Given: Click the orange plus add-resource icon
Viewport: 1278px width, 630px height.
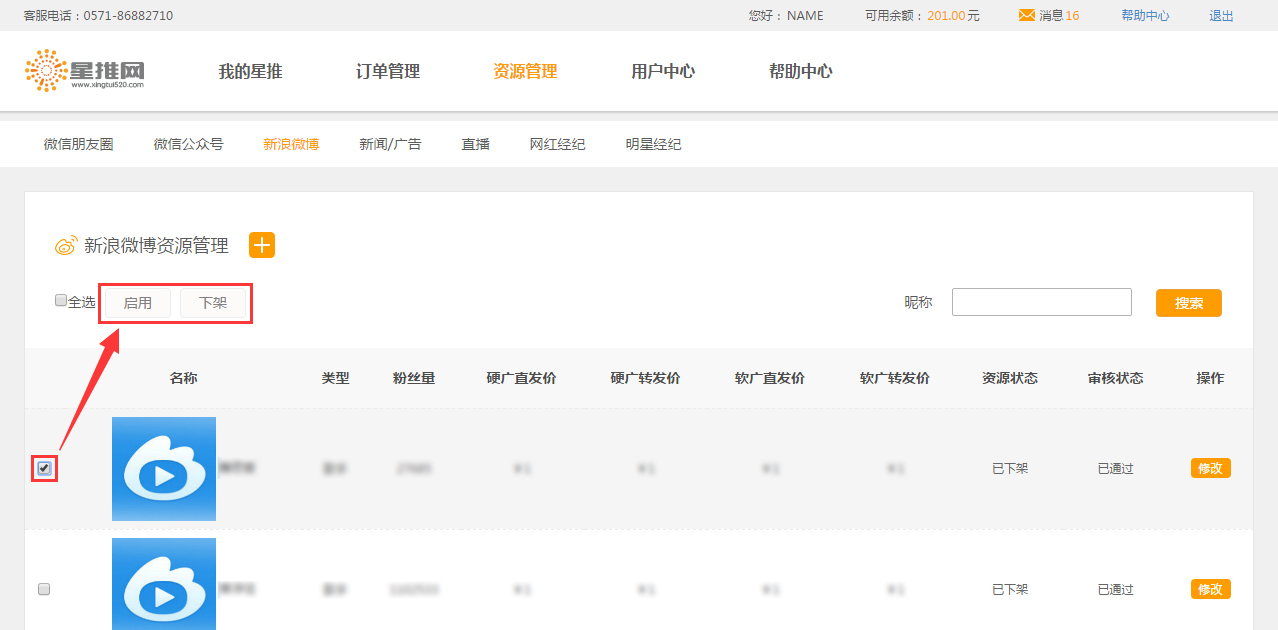Looking at the screenshot, I should click(x=261, y=245).
